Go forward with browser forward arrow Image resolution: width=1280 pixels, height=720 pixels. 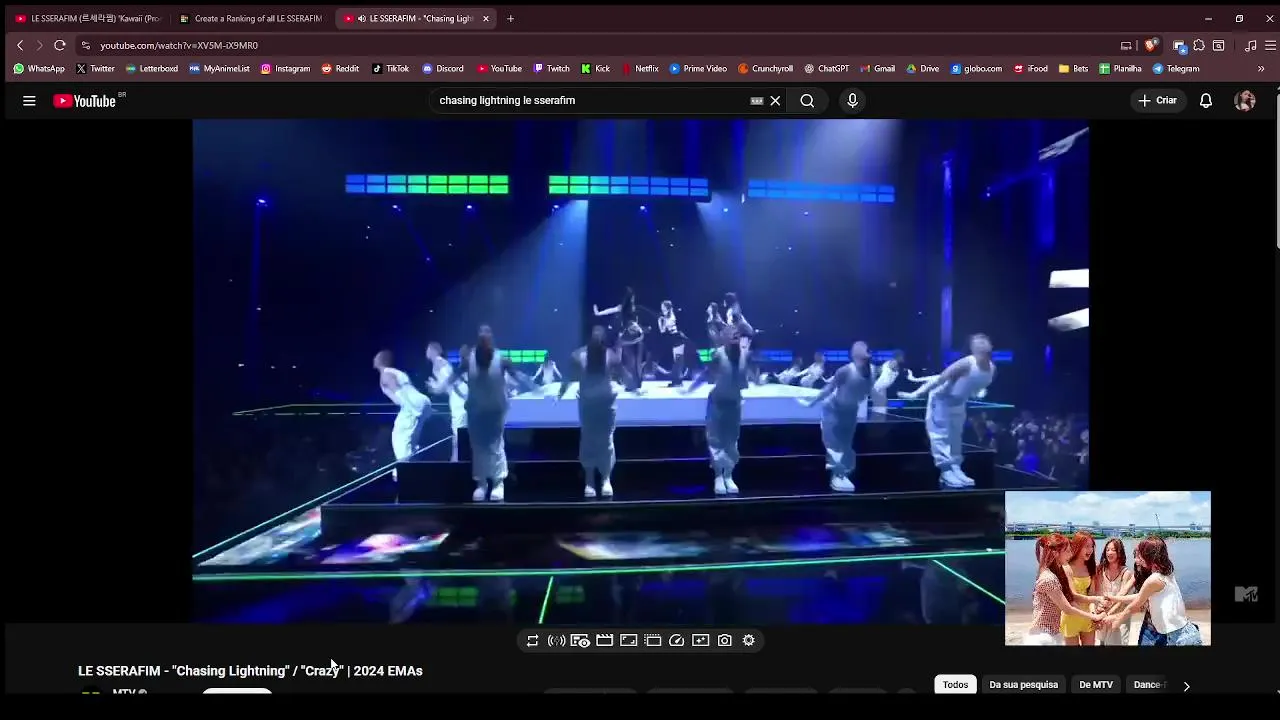coord(40,45)
